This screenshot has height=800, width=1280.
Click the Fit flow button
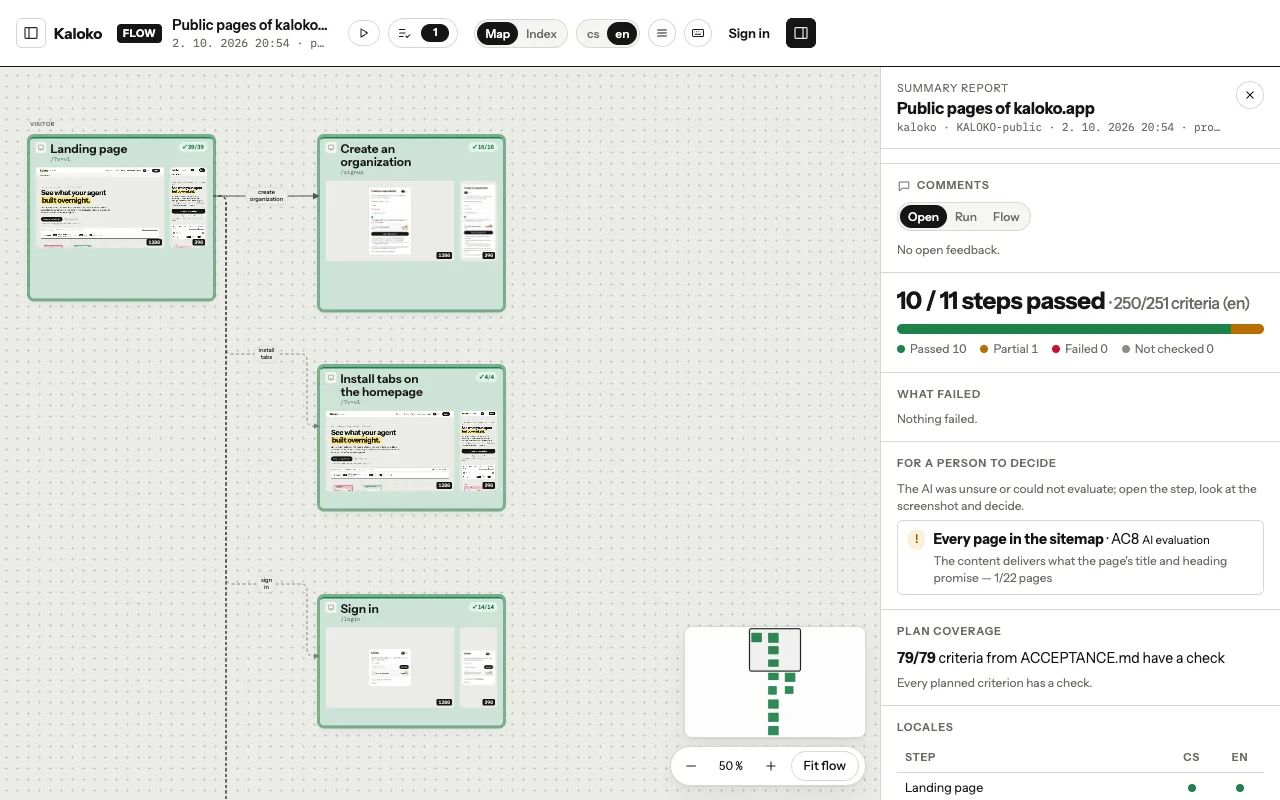[825, 766]
